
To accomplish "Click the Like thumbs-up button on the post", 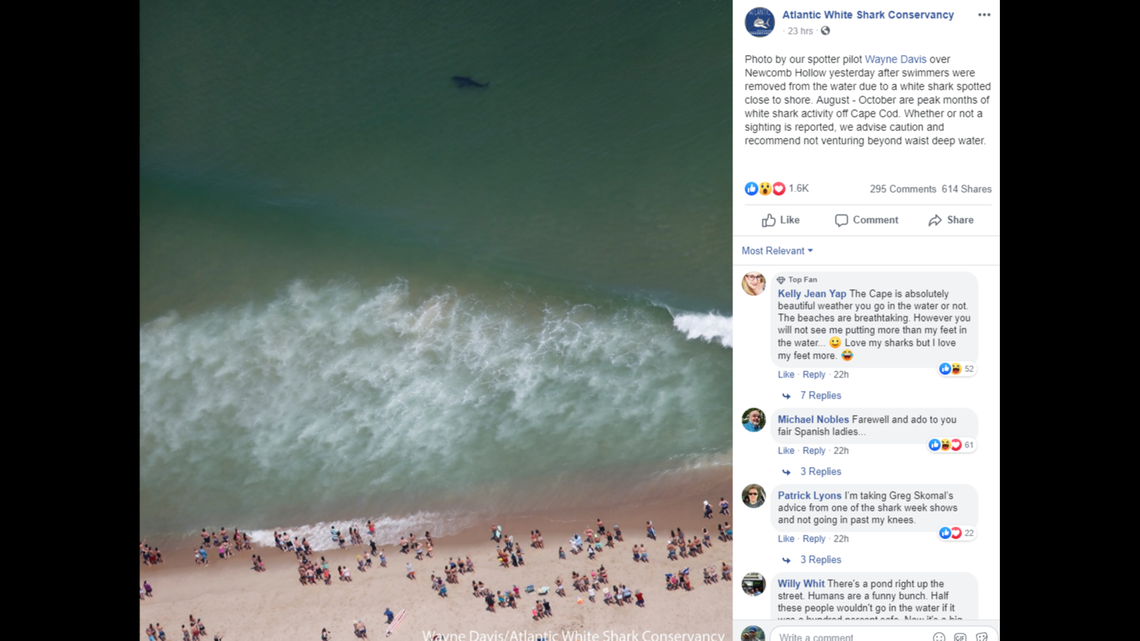I will coord(781,220).
